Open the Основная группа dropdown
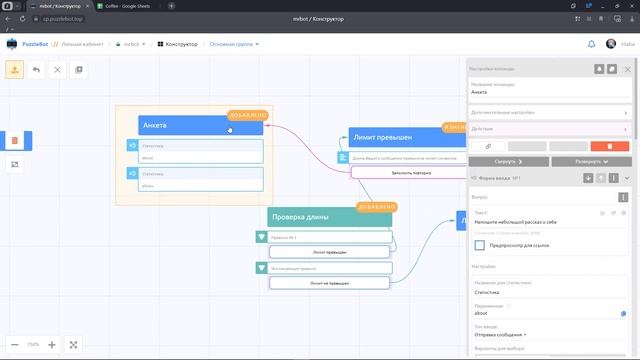This screenshot has width=640, height=360. 234,44
